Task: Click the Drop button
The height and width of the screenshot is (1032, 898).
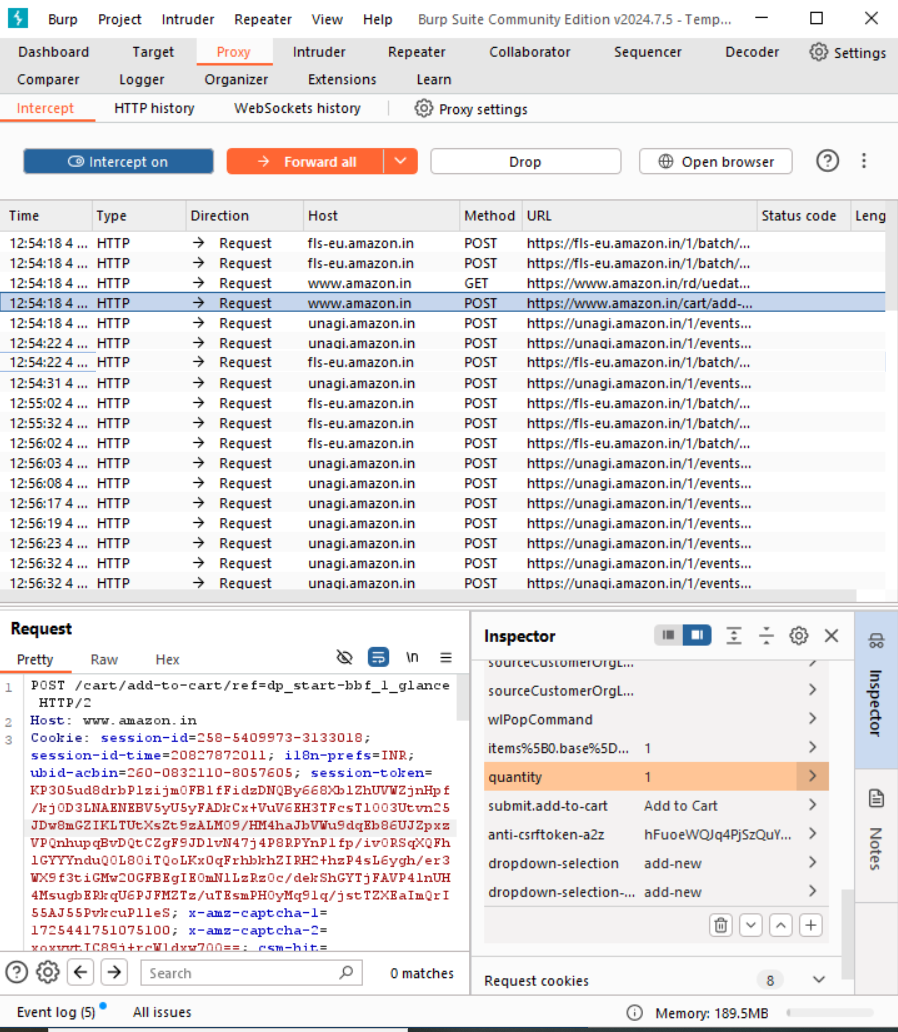Action: click(525, 161)
